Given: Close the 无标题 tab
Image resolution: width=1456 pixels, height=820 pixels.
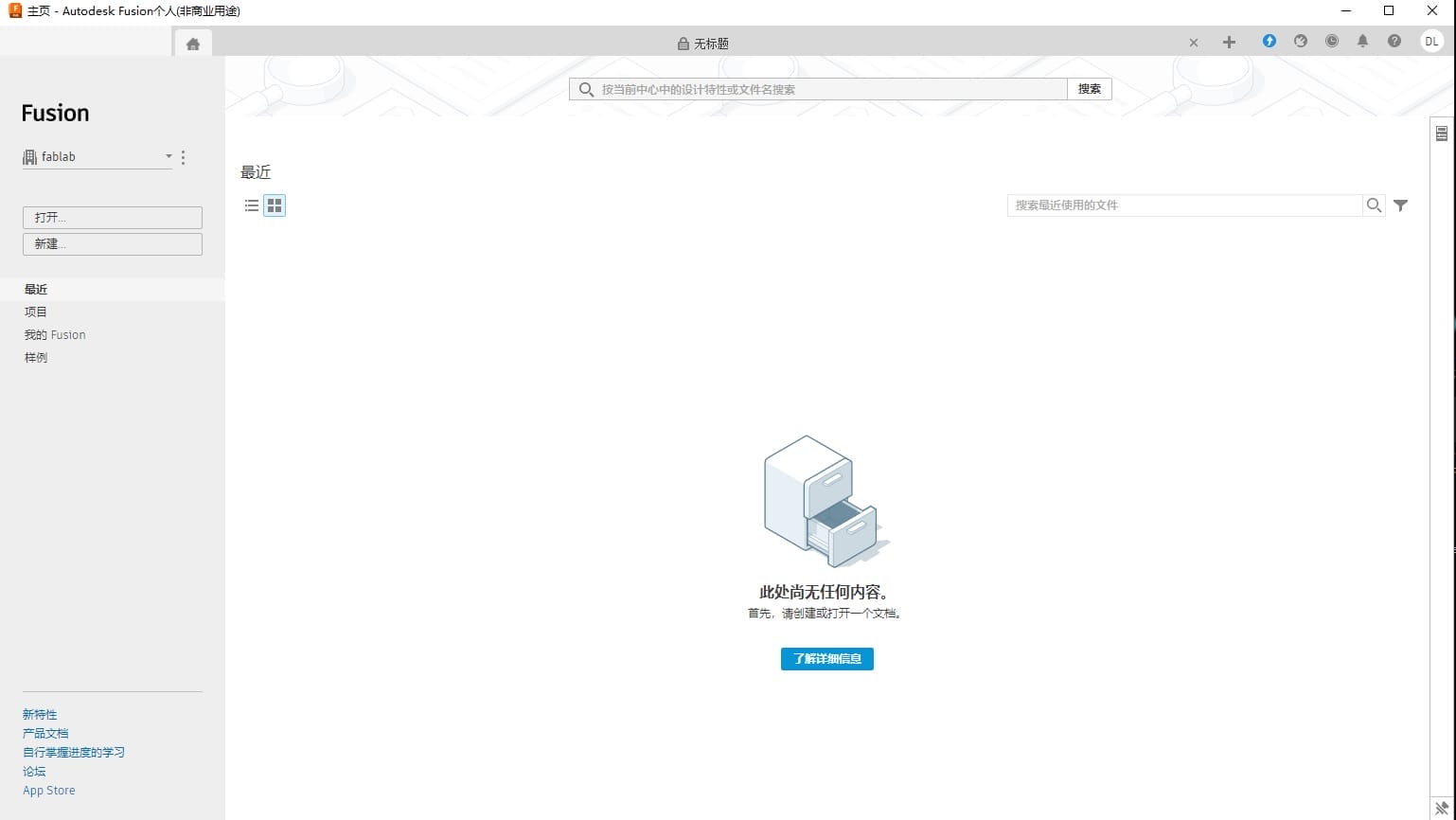Looking at the screenshot, I should pyautogui.click(x=1194, y=43).
